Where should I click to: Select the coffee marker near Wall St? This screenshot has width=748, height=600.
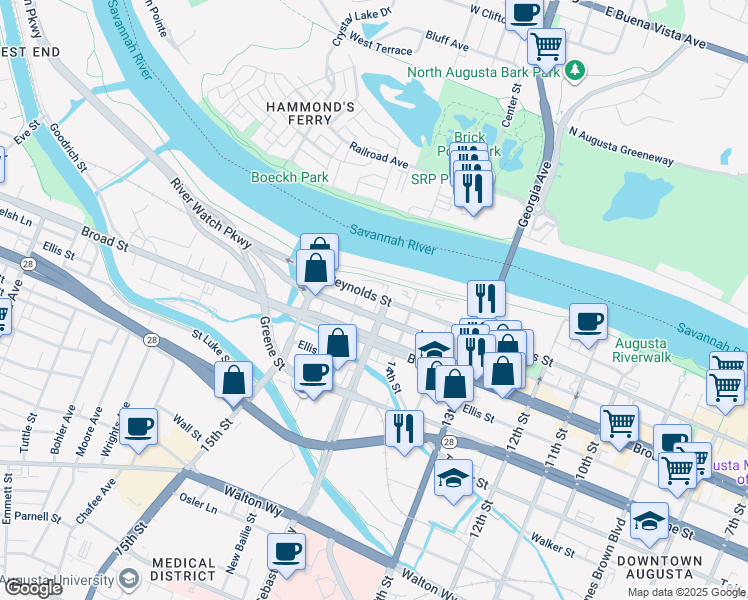point(138,430)
